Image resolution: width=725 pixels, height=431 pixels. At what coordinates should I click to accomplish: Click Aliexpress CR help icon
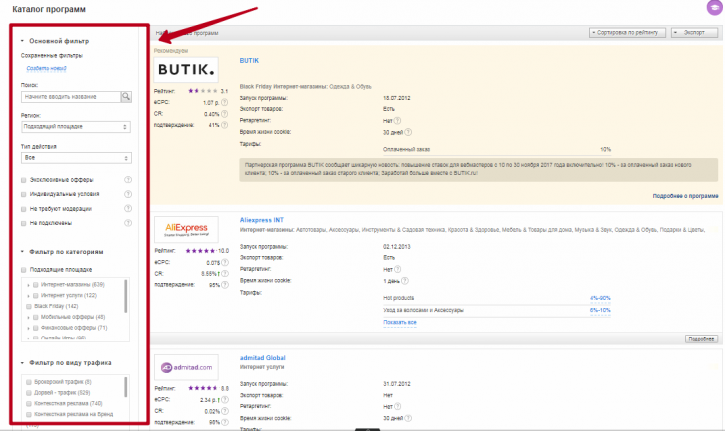click(225, 274)
